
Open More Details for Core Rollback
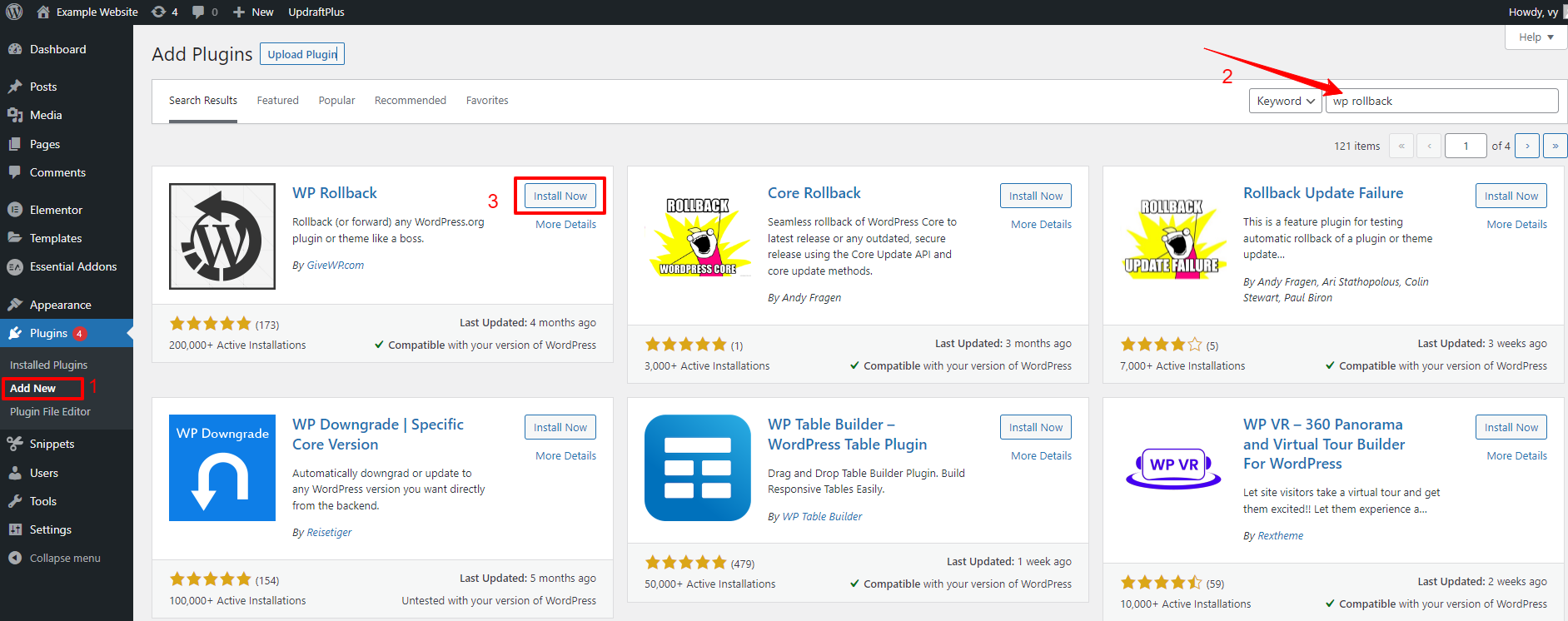(1041, 225)
